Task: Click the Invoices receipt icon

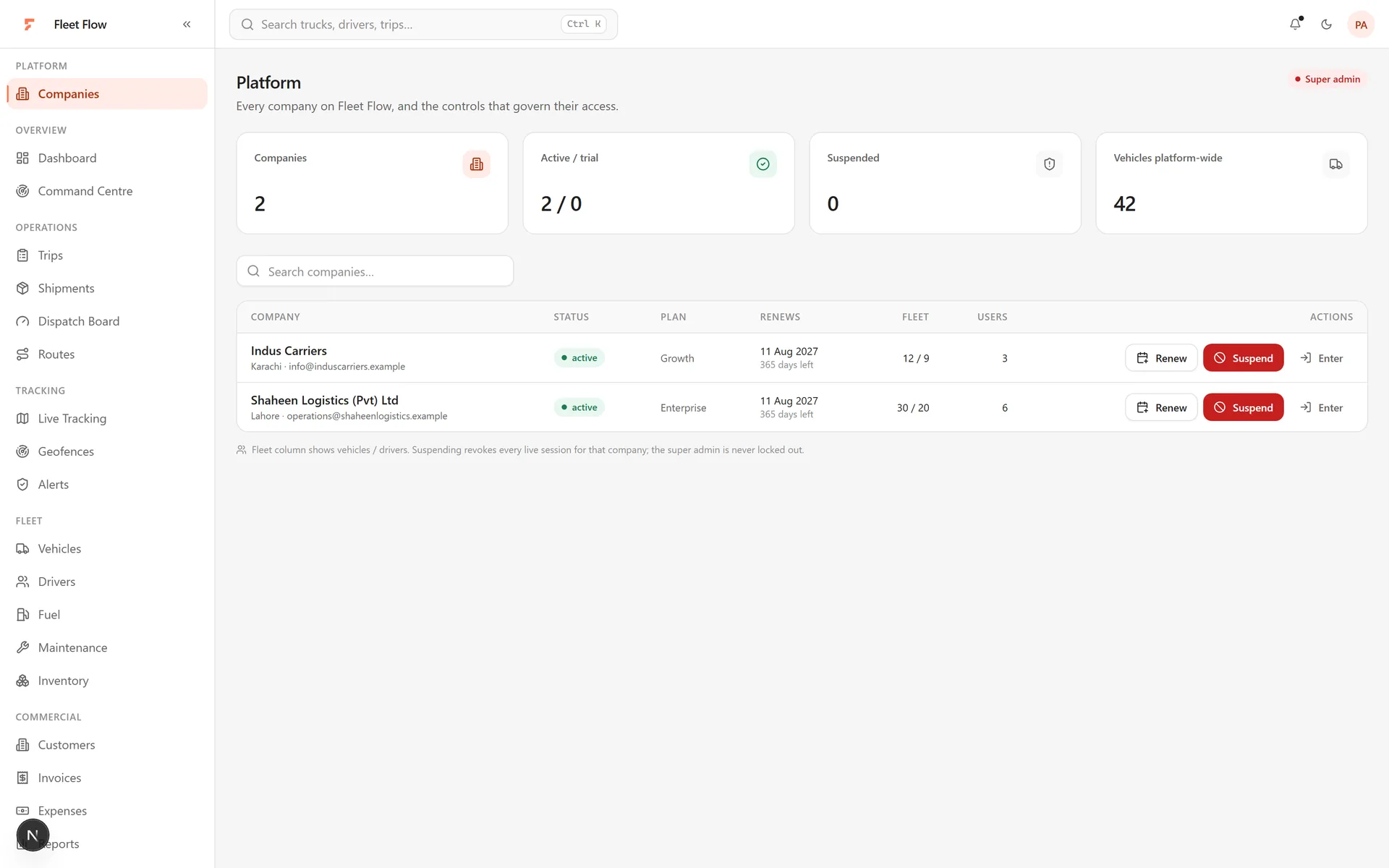Action: point(23,778)
